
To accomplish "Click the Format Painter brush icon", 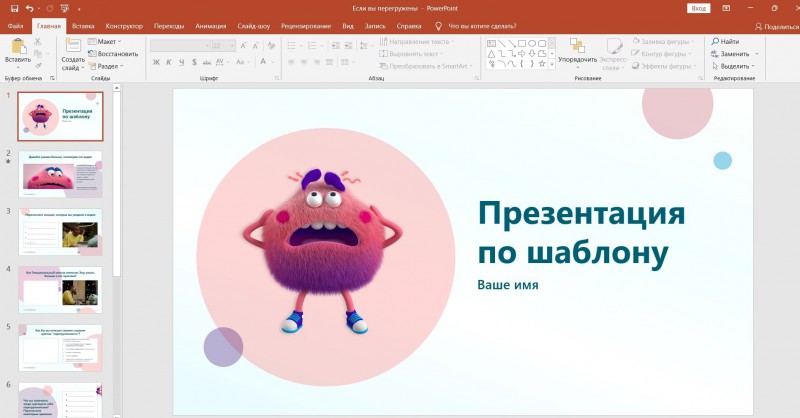I will pos(38,65).
